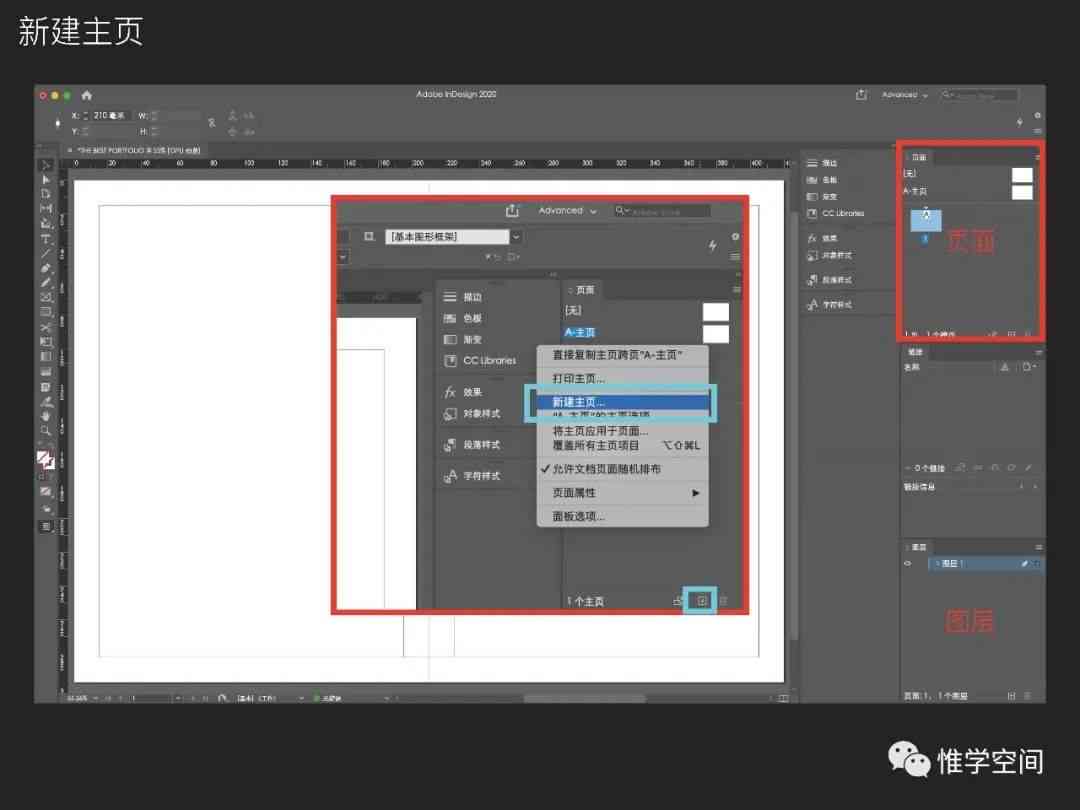Select the Type tool
The image size is (1080, 810).
point(46,239)
